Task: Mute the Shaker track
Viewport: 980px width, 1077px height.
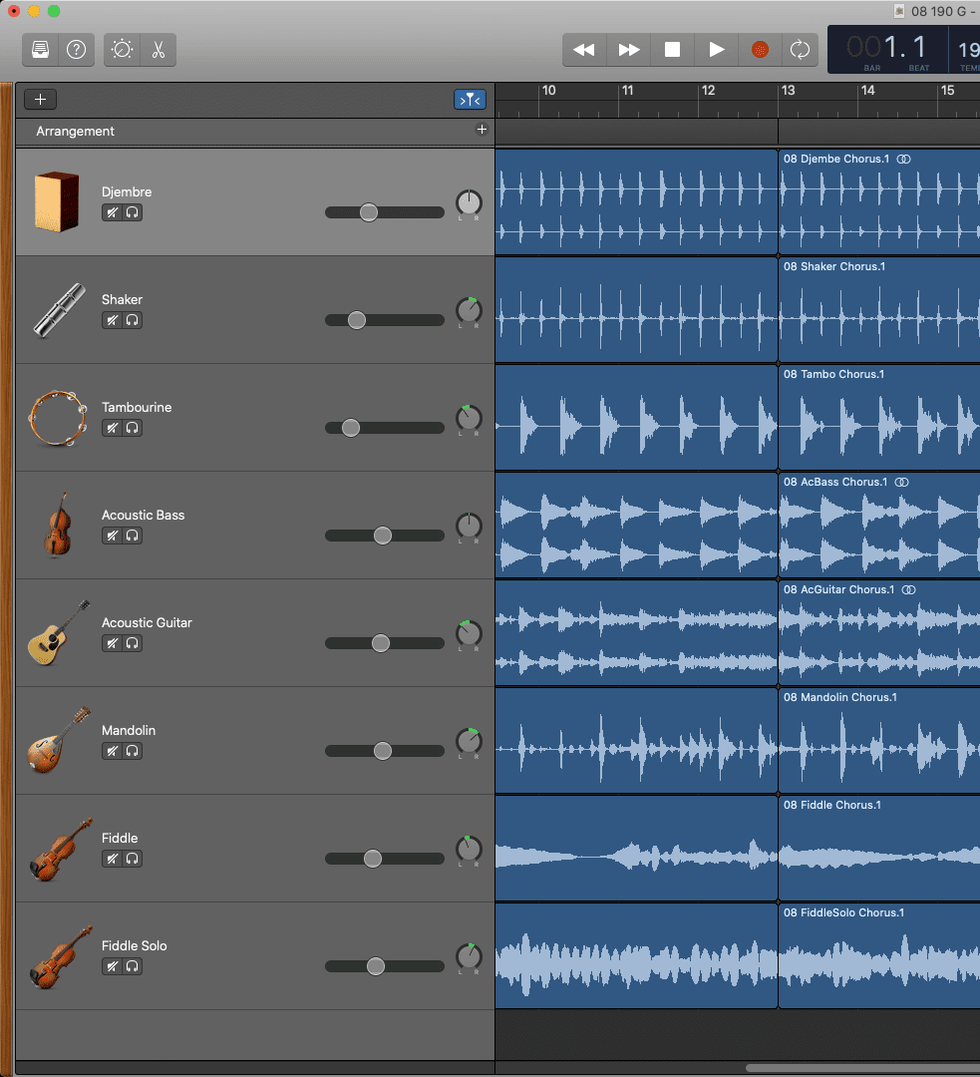Action: (112, 320)
